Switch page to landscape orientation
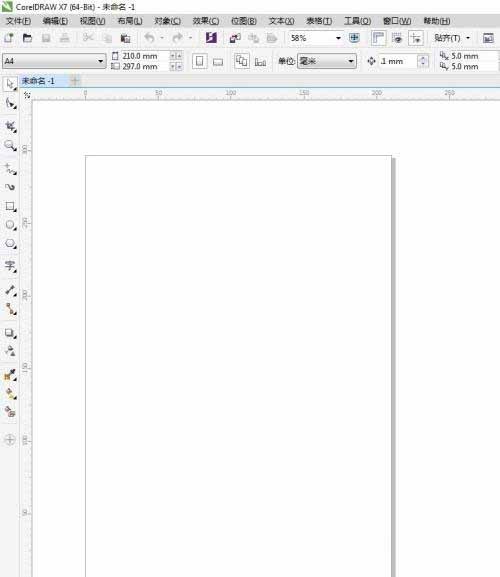500x577 pixels. [x=218, y=61]
